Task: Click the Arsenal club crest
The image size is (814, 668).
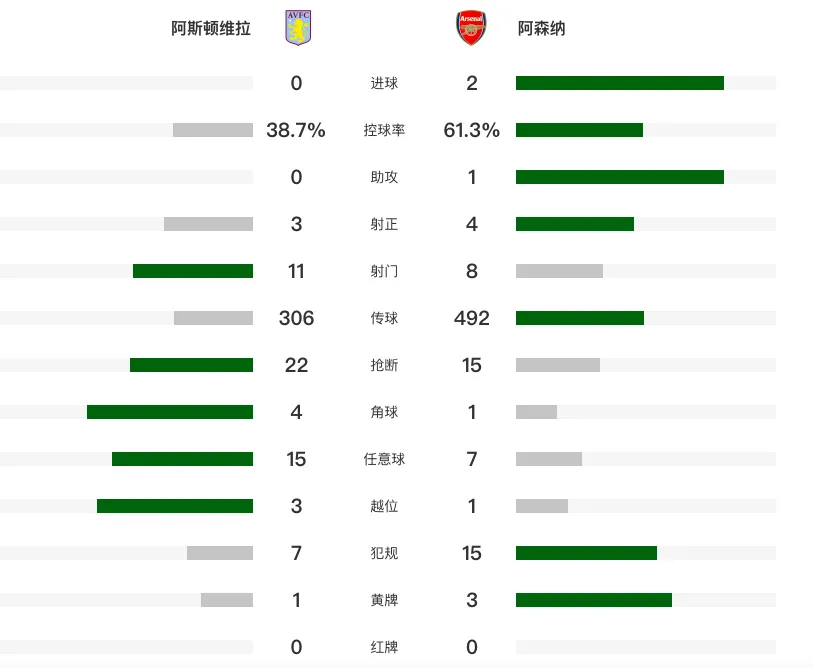Action: tap(471, 28)
